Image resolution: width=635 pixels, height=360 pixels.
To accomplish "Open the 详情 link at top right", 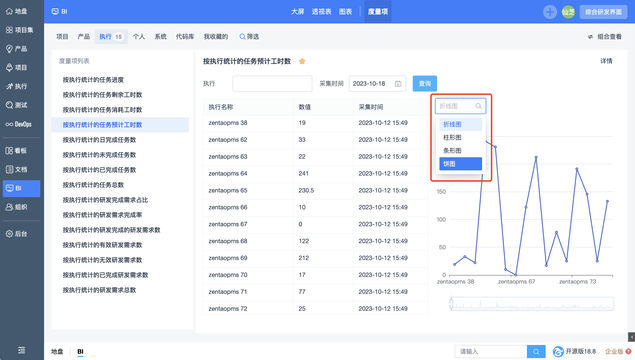I will click(x=606, y=61).
